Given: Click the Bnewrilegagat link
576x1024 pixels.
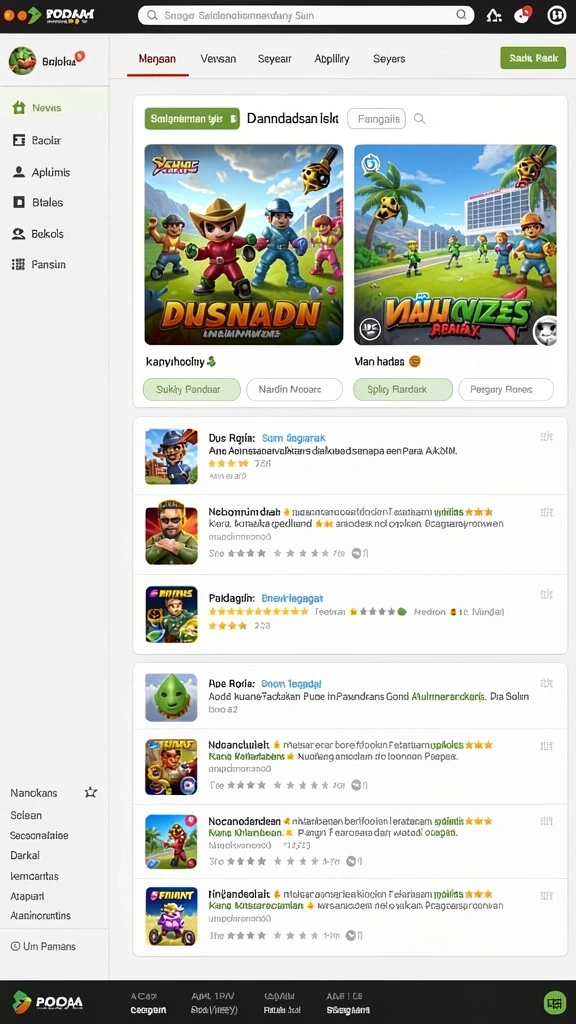Looking at the screenshot, I should (292, 598).
